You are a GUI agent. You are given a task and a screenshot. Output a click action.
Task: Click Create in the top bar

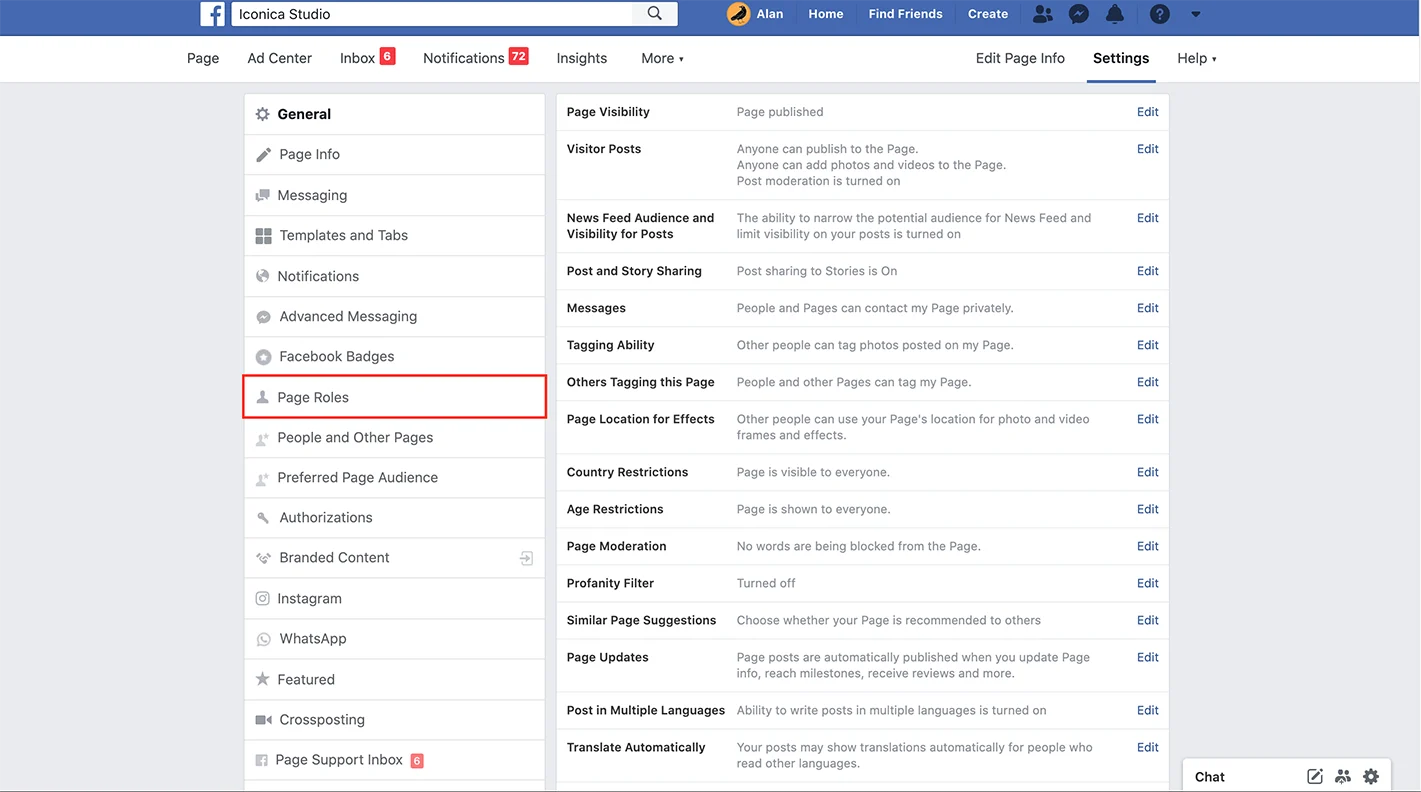[x=988, y=14]
